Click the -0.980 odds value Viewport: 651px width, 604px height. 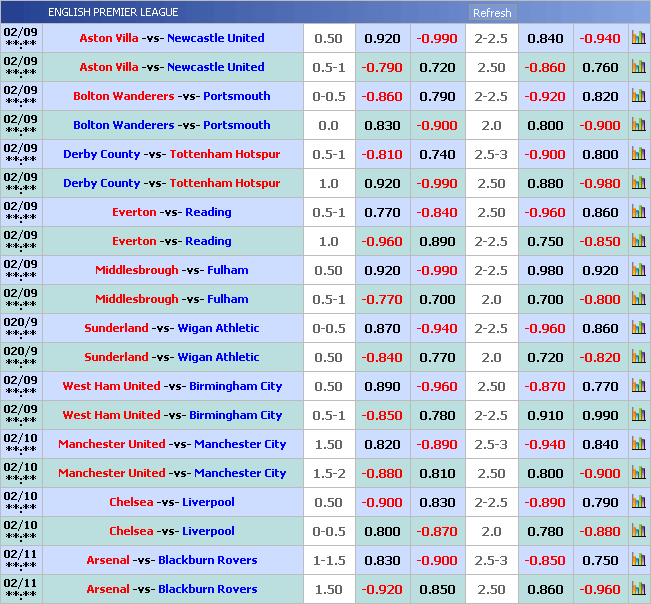tap(601, 184)
